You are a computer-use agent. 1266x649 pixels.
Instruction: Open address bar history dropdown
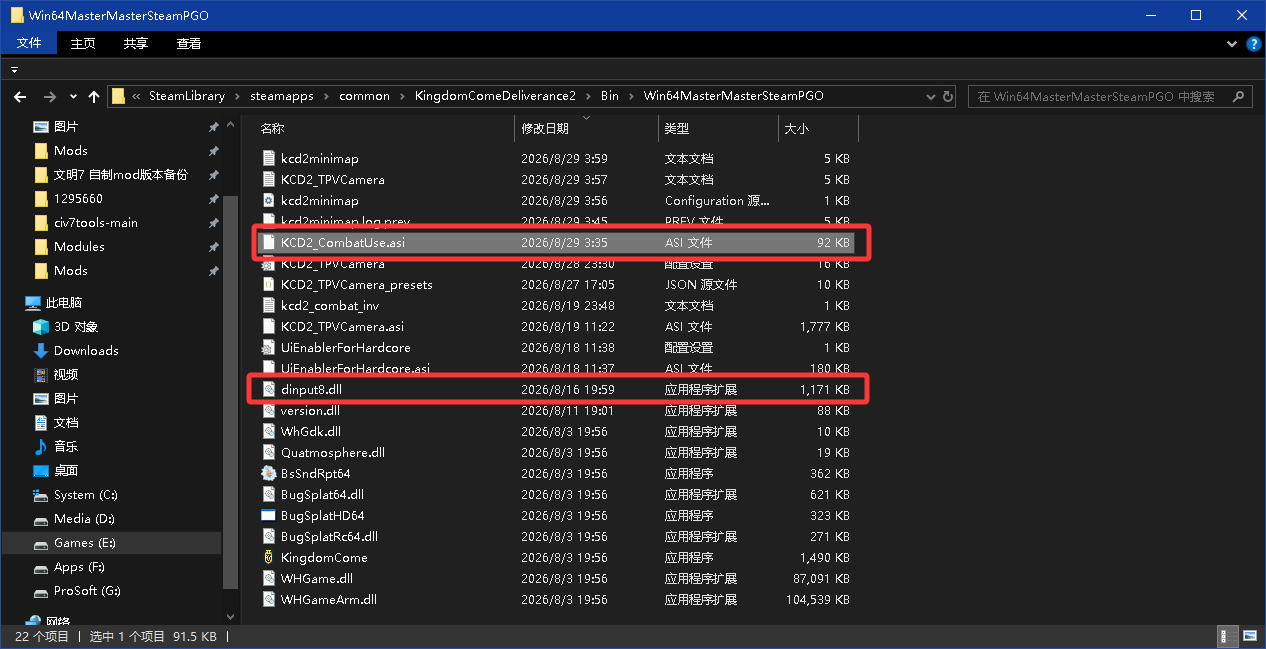click(x=929, y=96)
